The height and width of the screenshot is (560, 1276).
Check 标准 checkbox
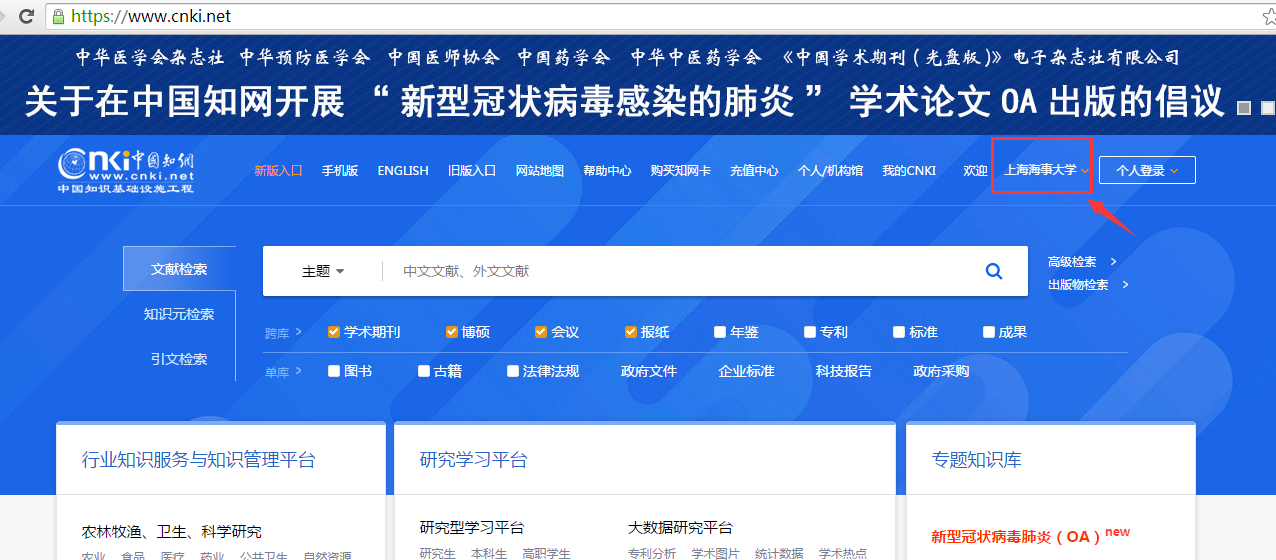[899, 332]
